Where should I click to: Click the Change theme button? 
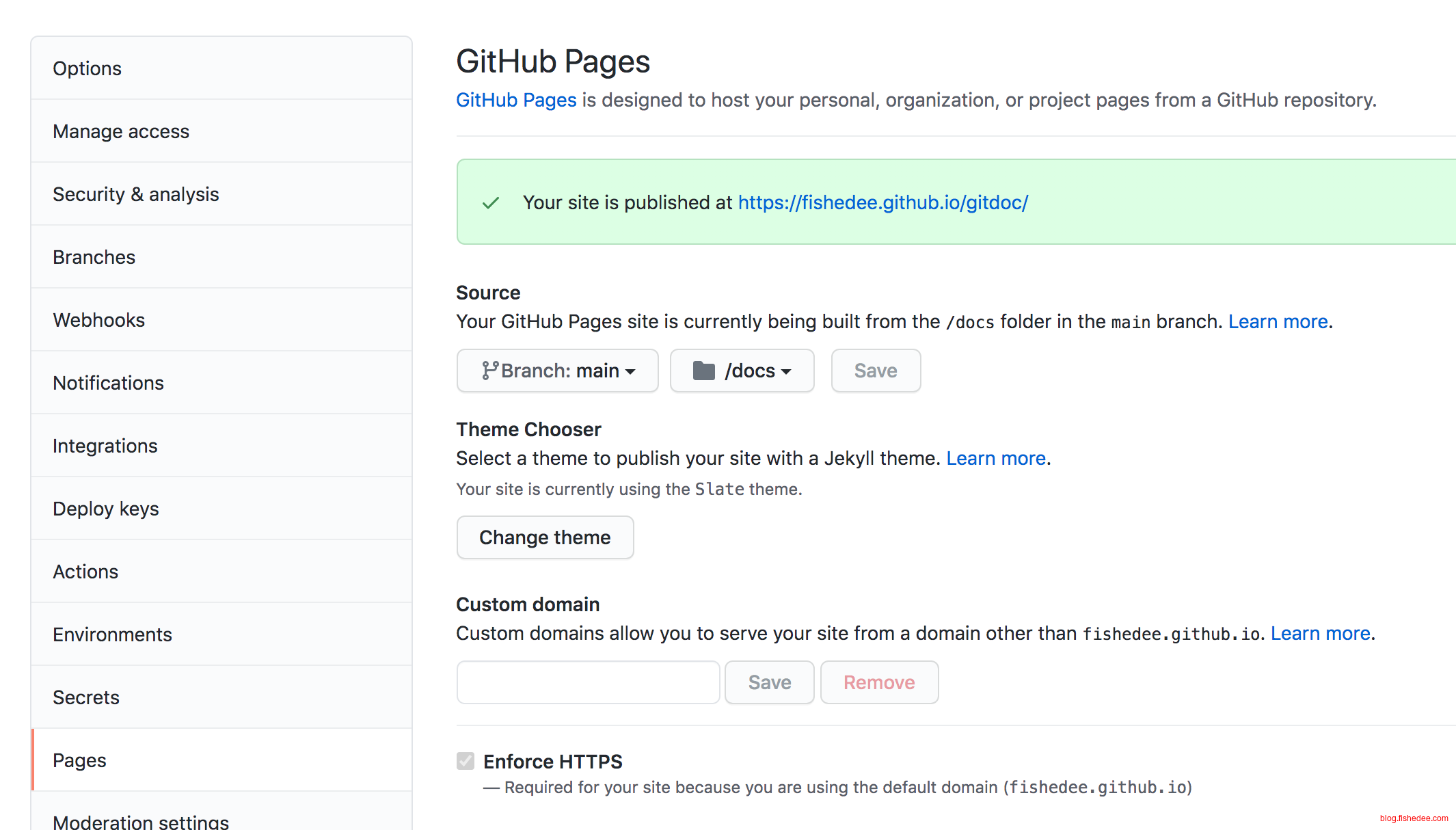(x=545, y=537)
